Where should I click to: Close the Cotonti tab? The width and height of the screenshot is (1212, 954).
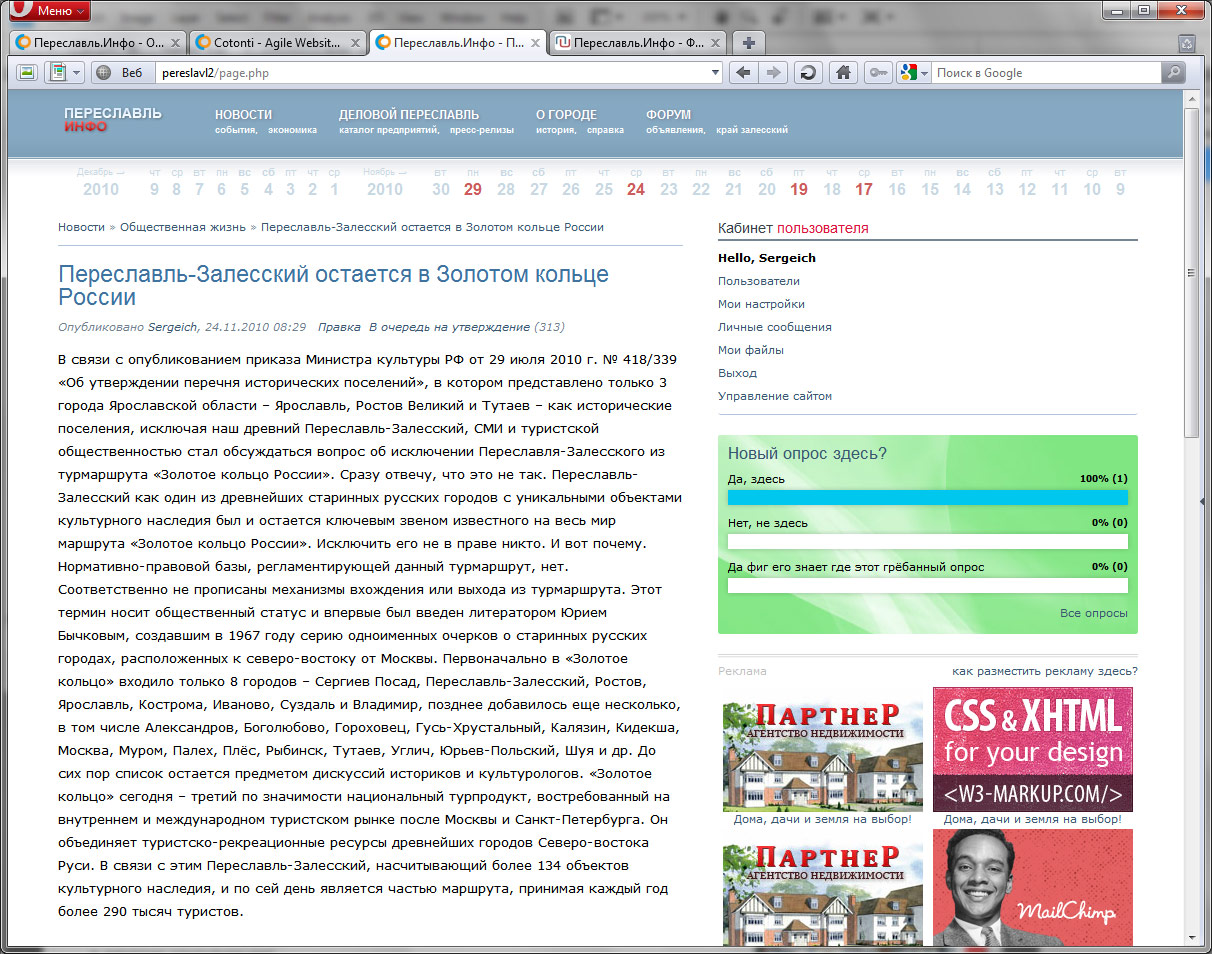click(355, 43)
